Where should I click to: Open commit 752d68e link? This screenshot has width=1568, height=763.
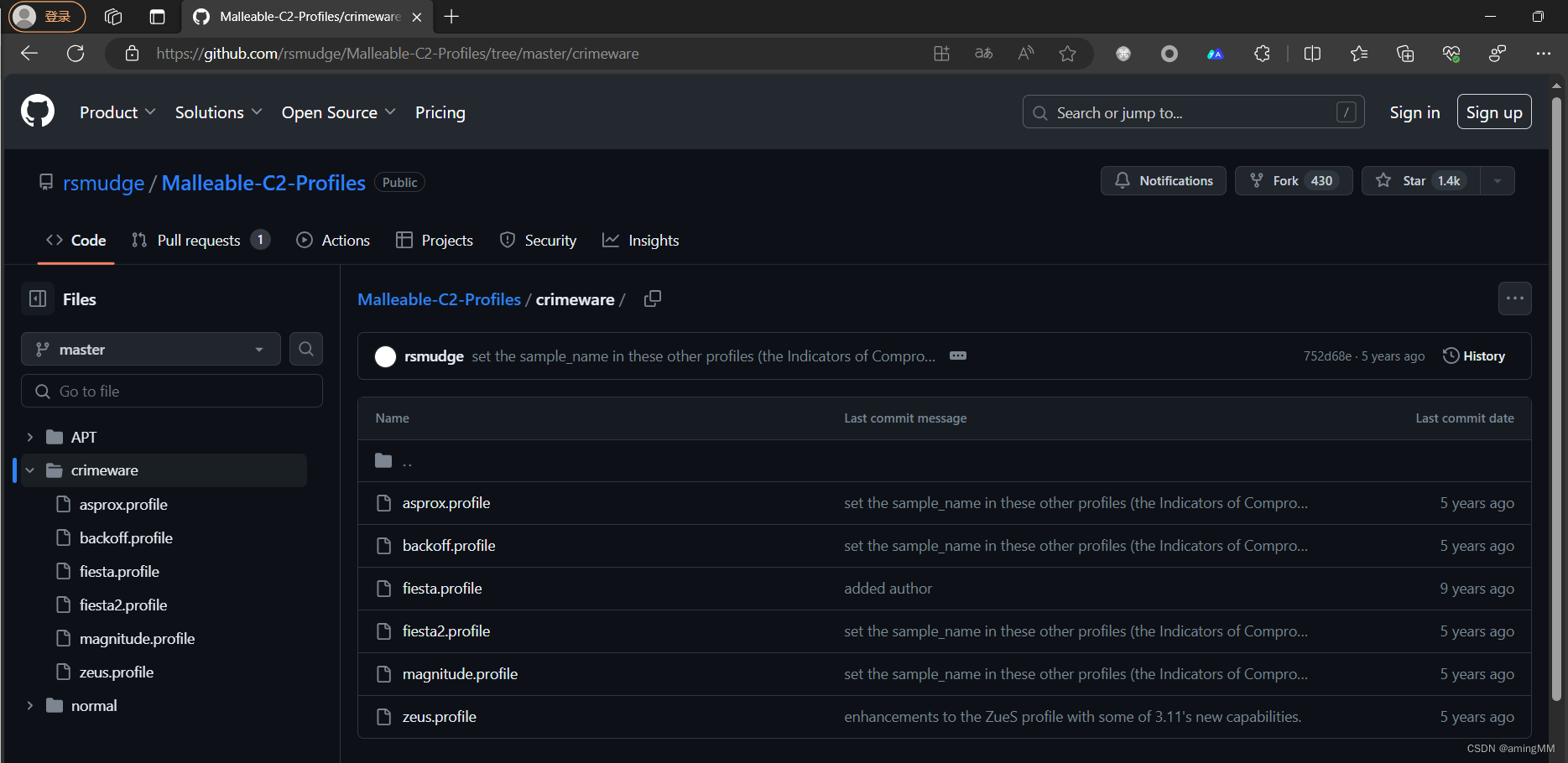pos(1327,356)
